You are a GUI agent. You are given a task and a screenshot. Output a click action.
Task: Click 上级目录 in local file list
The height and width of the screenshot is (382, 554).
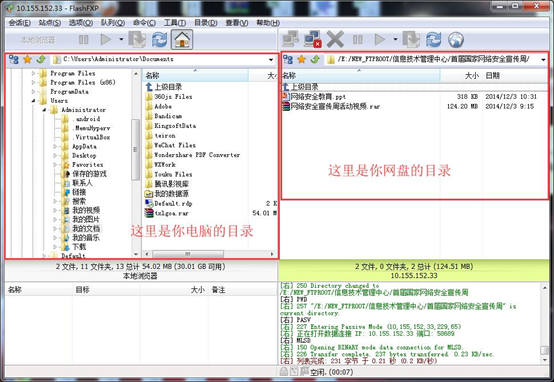(168, 87)
